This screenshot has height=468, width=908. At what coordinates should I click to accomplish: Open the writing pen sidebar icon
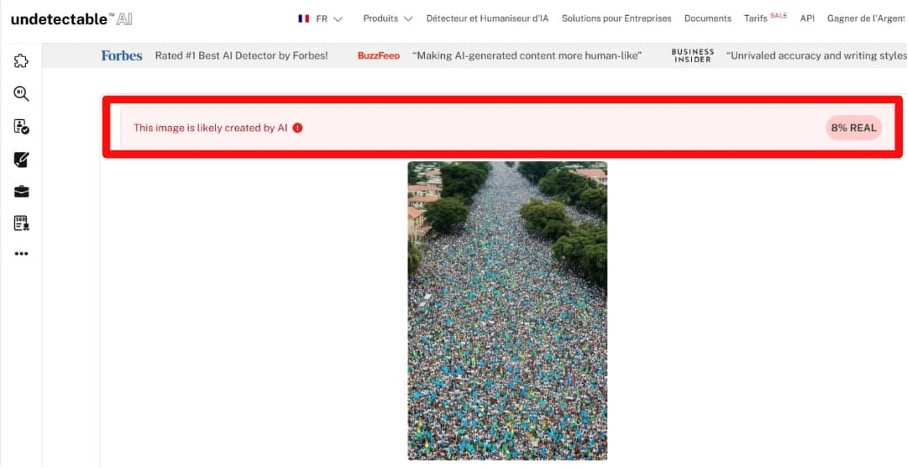21,159
